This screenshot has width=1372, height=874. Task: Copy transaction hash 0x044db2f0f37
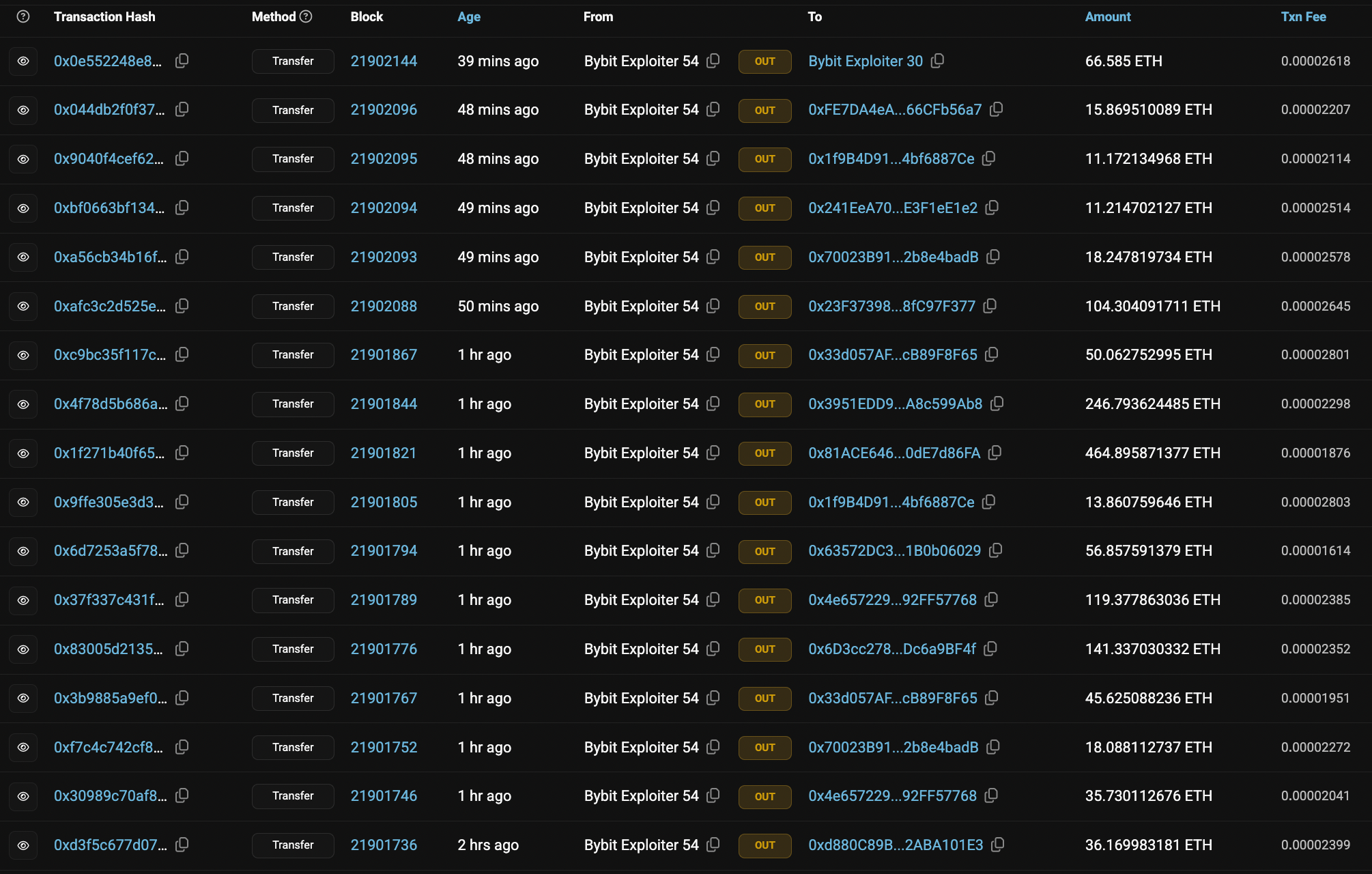[x=182, y=109]
